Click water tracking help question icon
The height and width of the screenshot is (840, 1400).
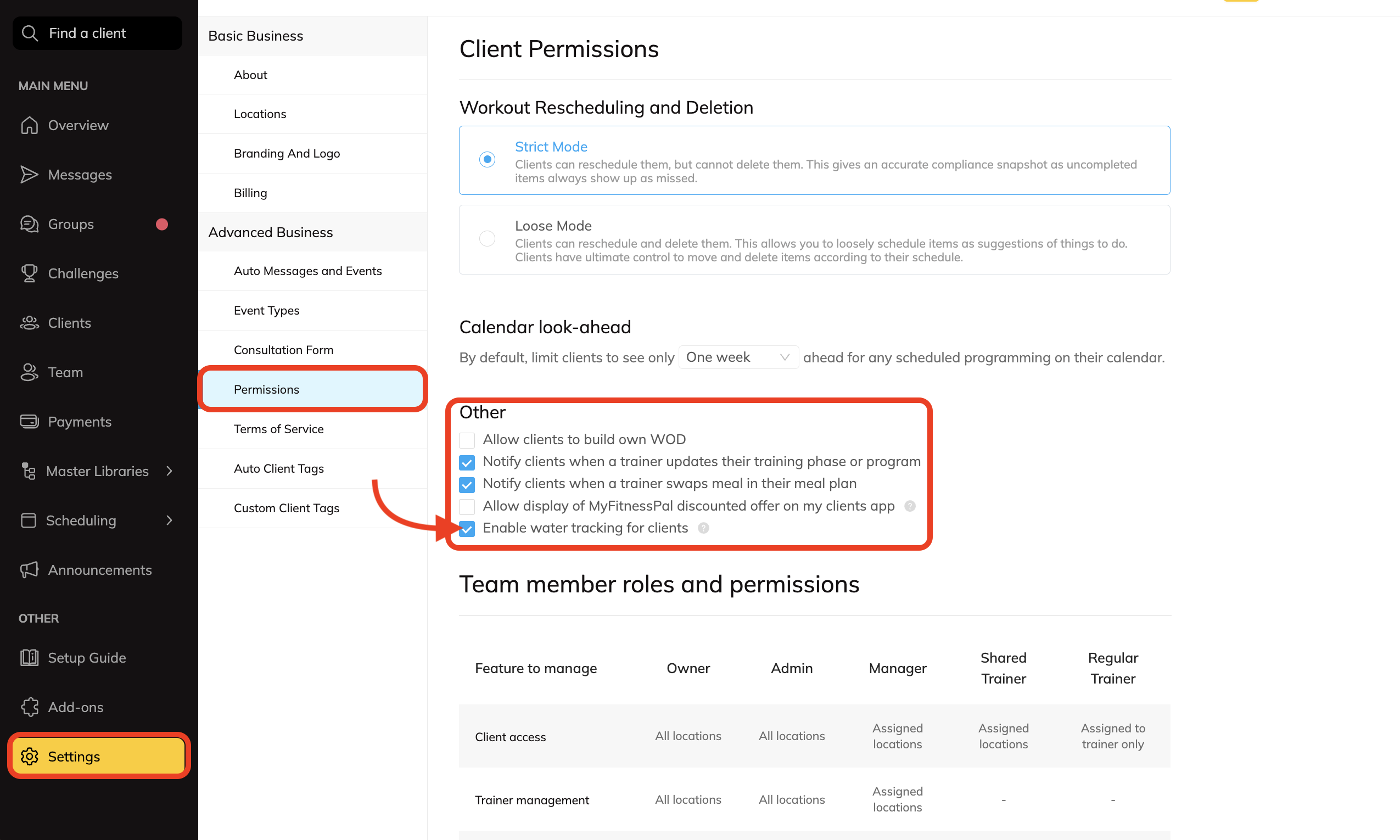coord(703,528)
